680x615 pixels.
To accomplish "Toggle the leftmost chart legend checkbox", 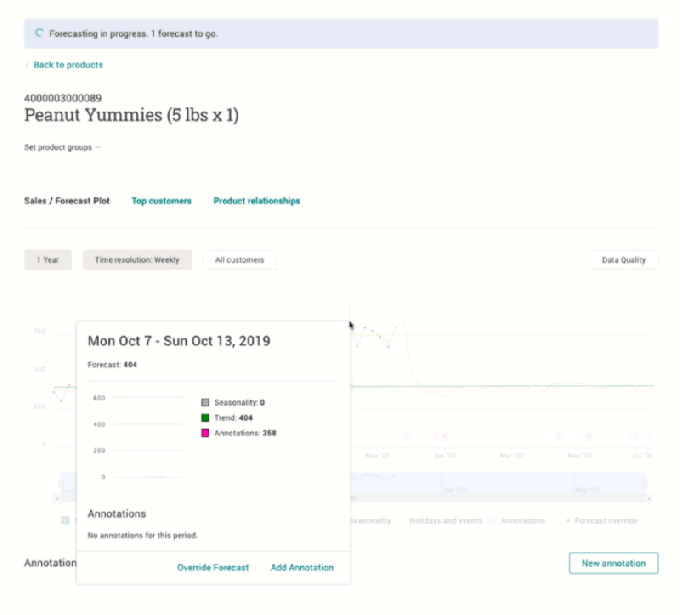I will point(65,520).
